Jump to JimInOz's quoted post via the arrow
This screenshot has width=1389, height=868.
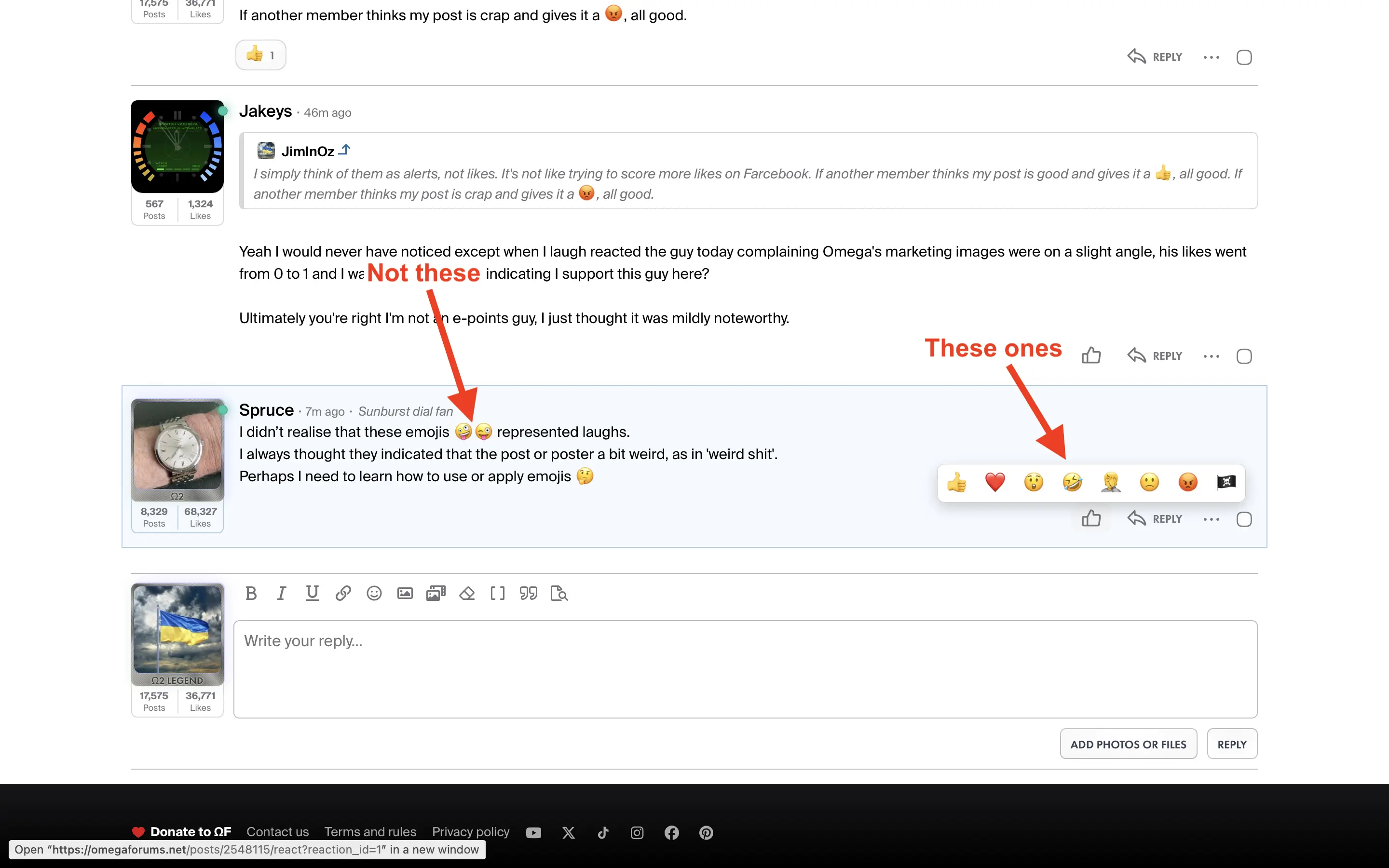click(344, 150)
